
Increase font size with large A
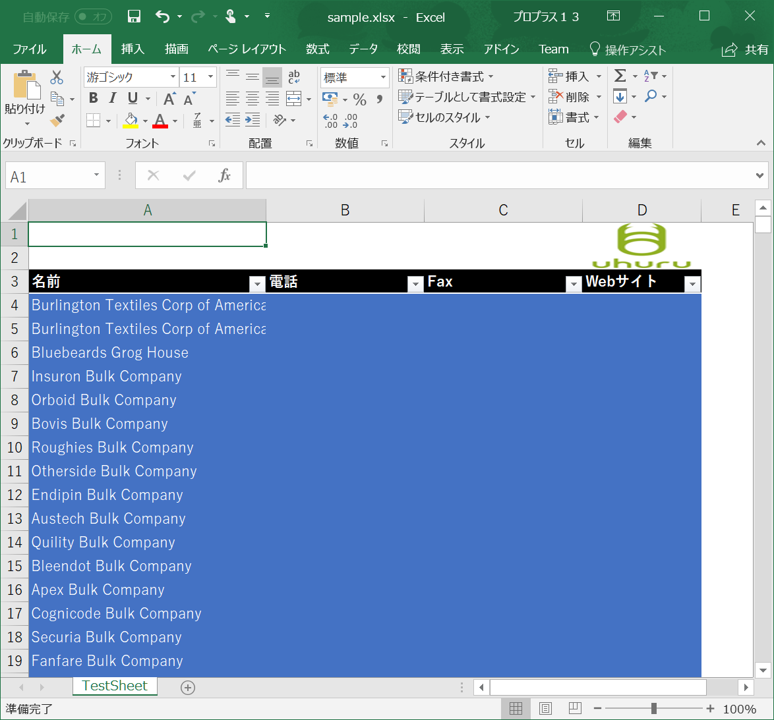click(x=169, y=99)
